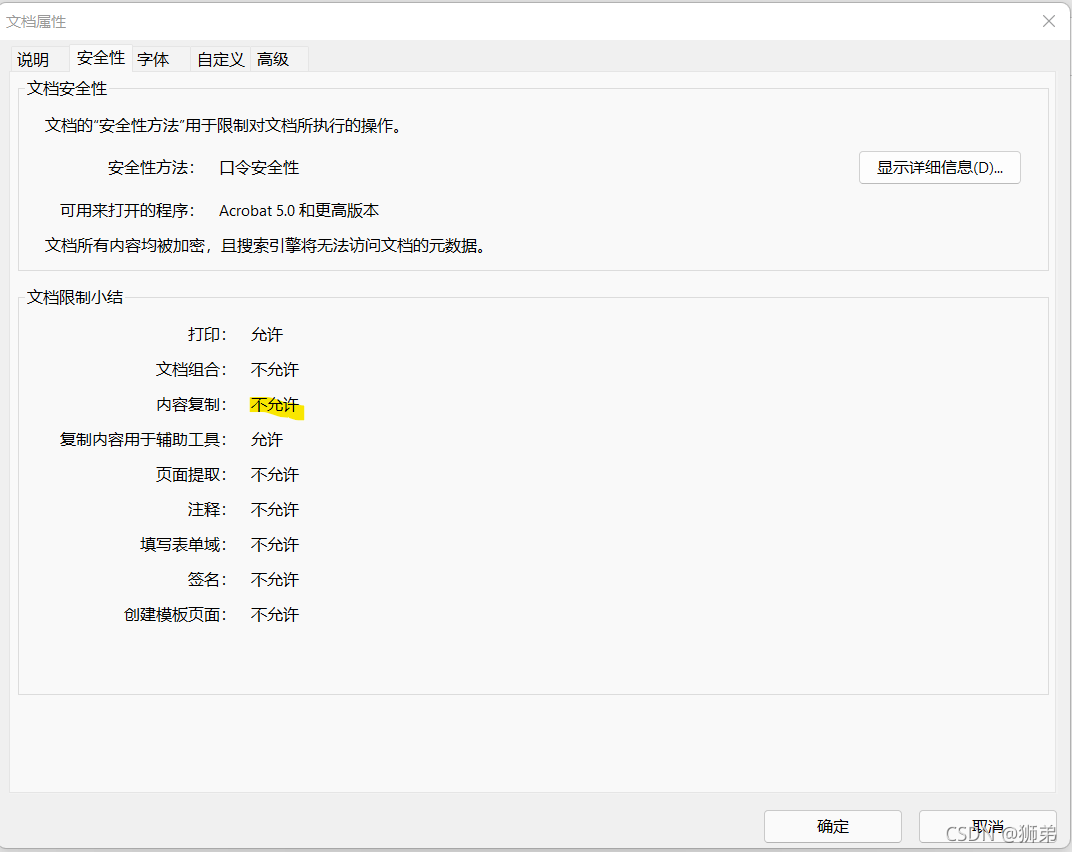
Task: Click the highlighted 不允许 text
Action: [x=274, y=404]
